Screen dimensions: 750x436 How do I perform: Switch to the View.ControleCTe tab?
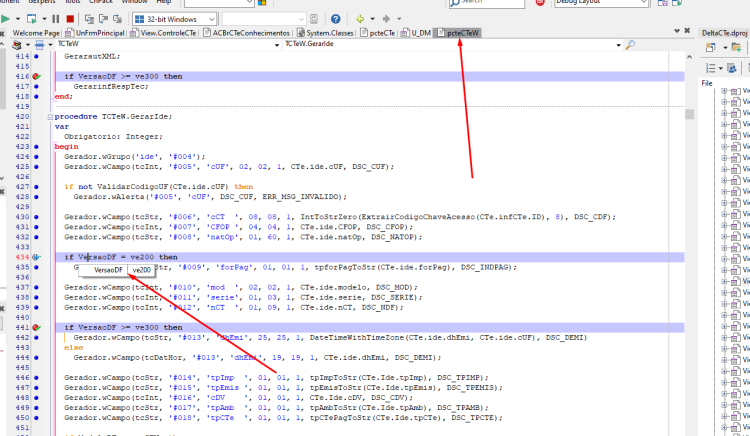[x=163, y=33]
